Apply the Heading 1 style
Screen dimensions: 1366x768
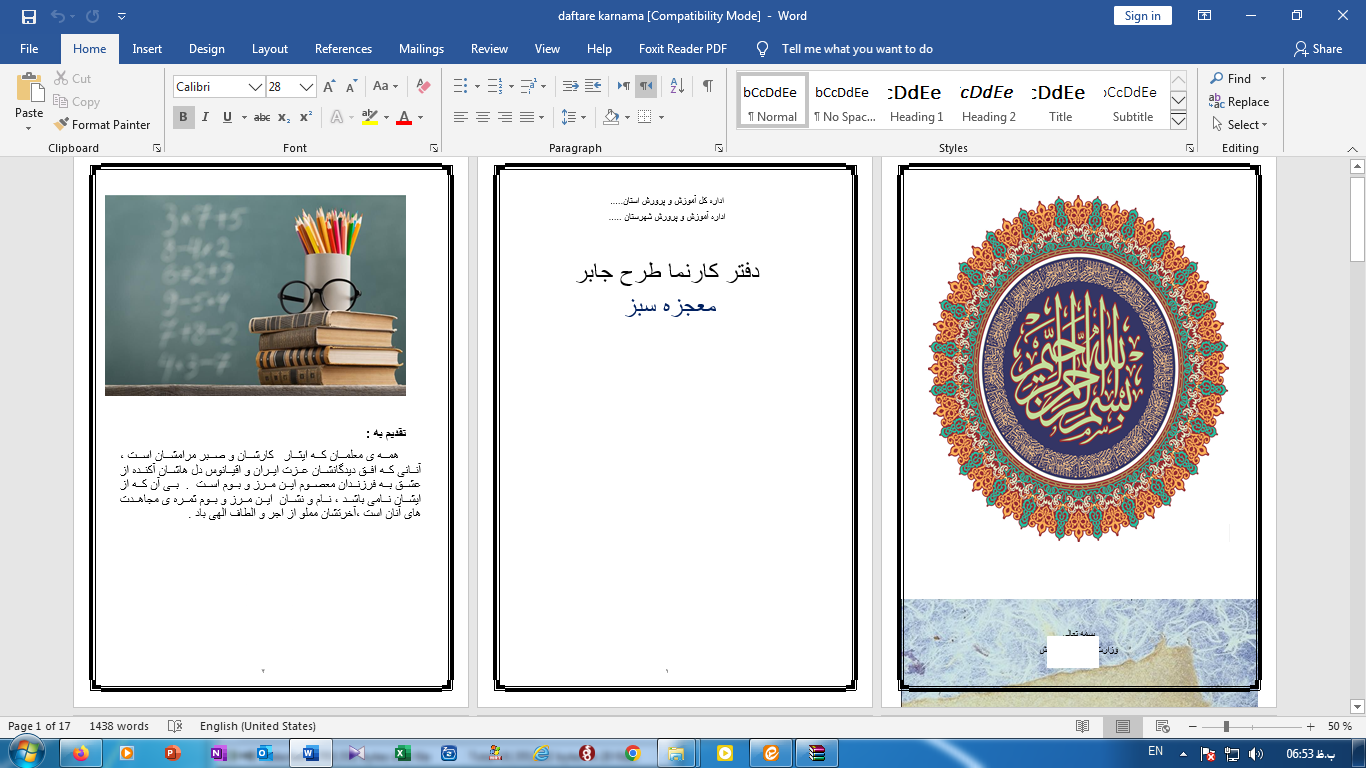916,102
